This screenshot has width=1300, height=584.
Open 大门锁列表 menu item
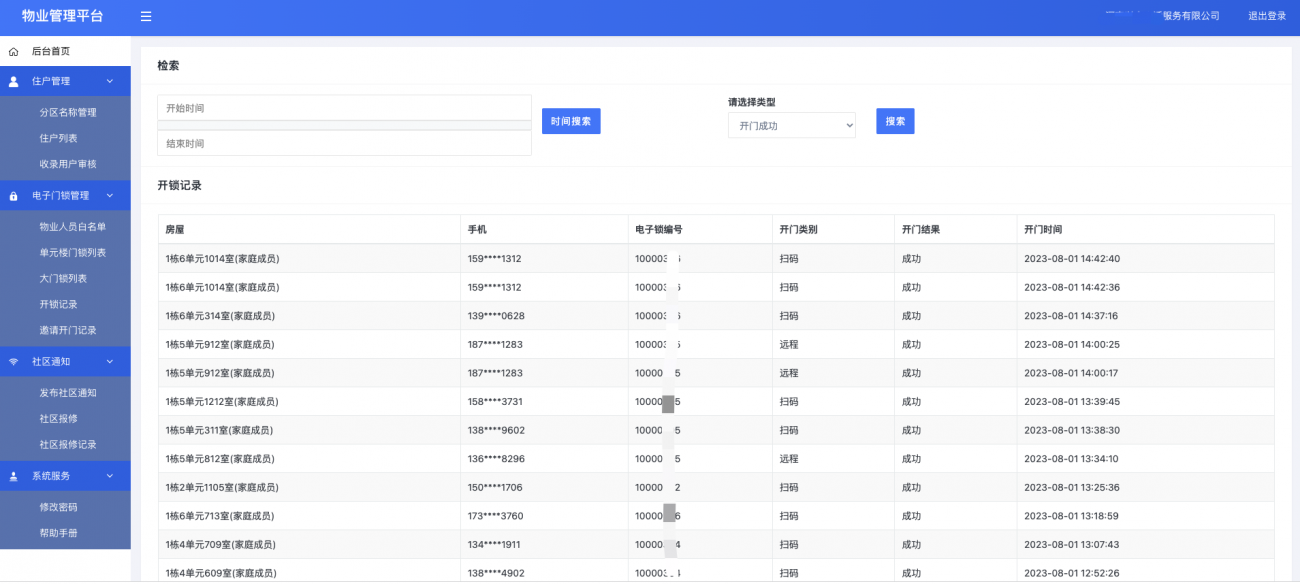click(65, 278)
